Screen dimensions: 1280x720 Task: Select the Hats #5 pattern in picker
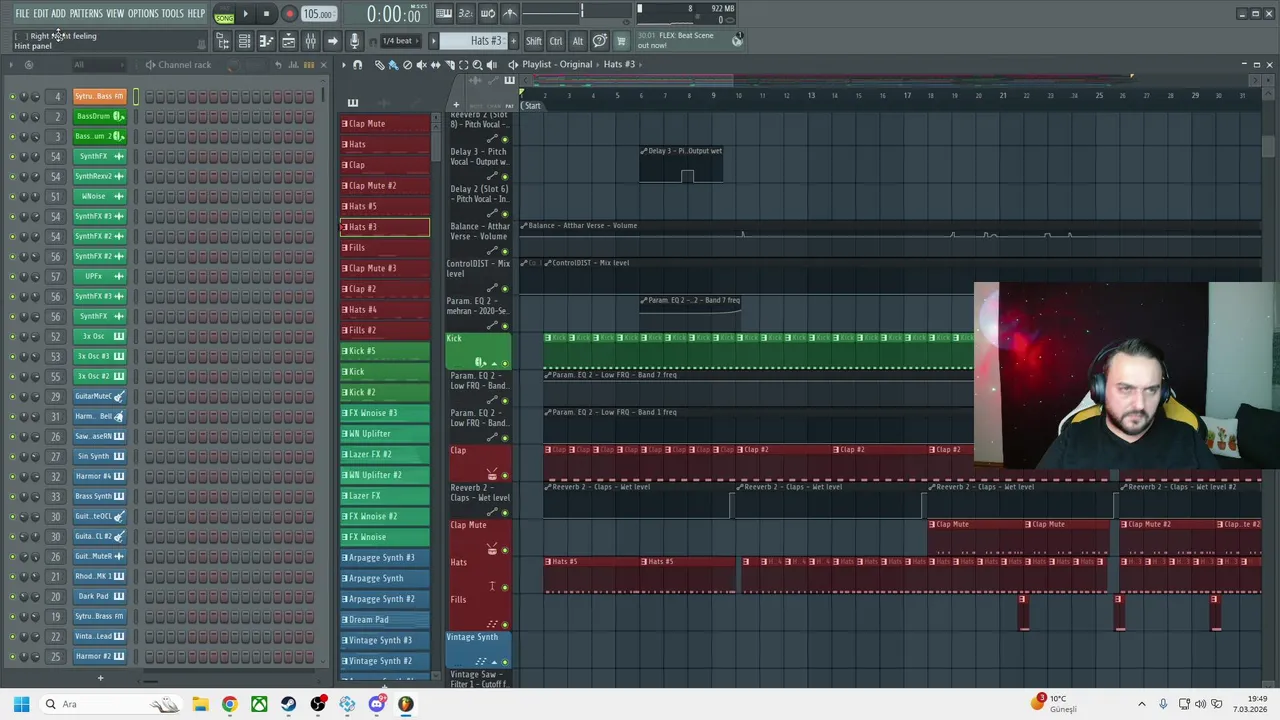385,206
